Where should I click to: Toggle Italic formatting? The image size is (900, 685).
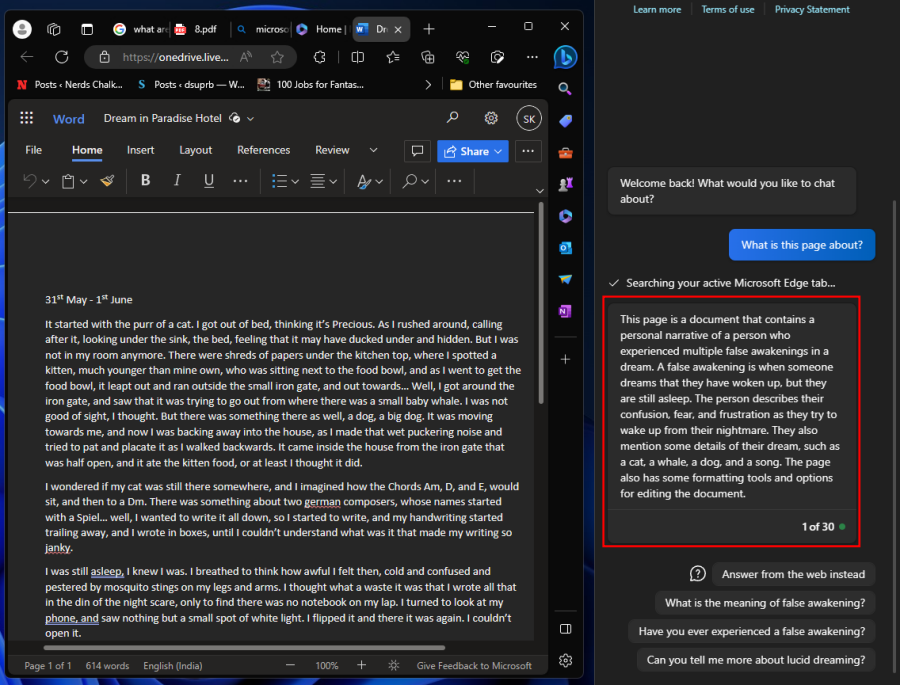(x=177, y=181)
